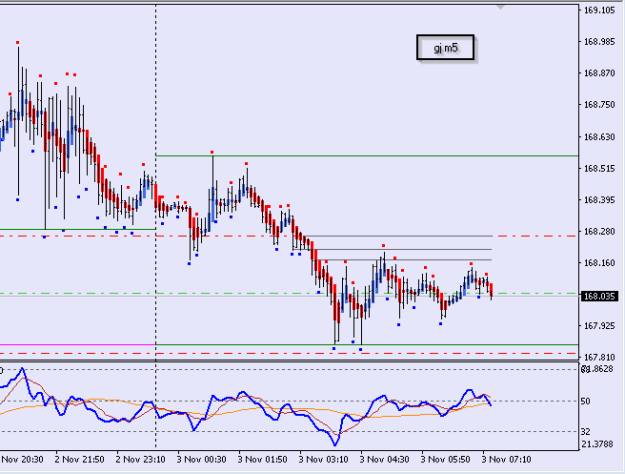625x474 pixels.
Task: Click indicator minimum value 21.3788
Action: click(597, 444)
